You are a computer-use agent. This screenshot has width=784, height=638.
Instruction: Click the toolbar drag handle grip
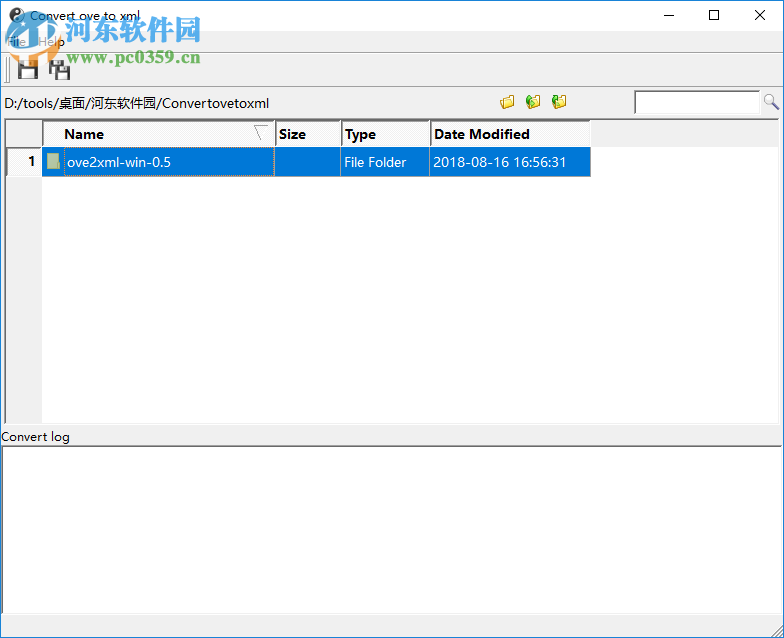coord(8,70)
